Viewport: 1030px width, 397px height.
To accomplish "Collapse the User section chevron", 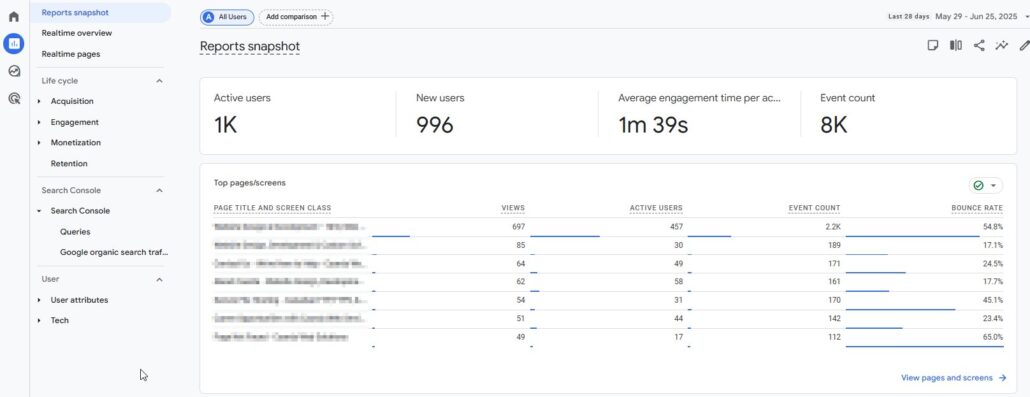I will (x=159, y=279).
